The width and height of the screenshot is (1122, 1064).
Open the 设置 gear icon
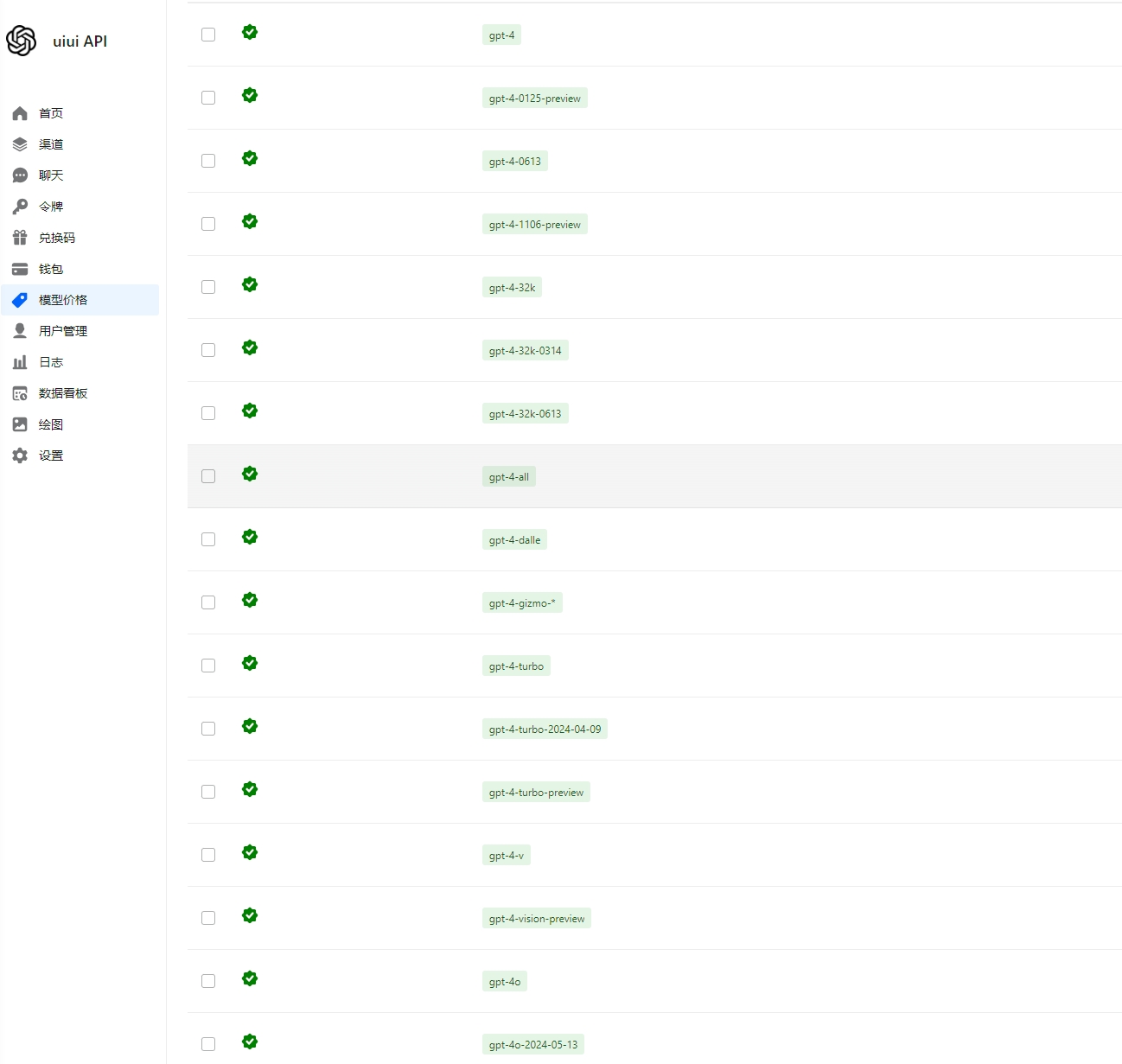[20, 456]
